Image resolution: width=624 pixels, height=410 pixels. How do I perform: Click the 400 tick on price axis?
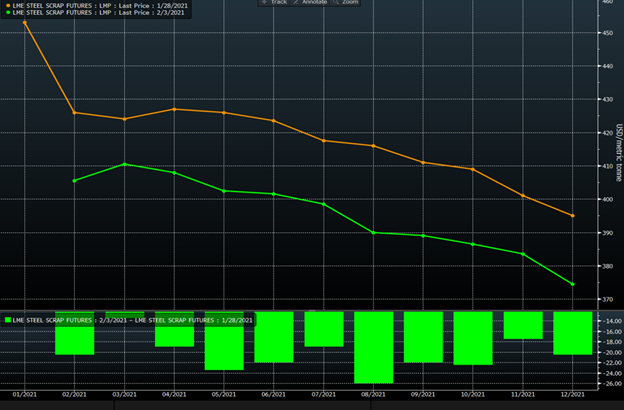click(x=607, y=199)
